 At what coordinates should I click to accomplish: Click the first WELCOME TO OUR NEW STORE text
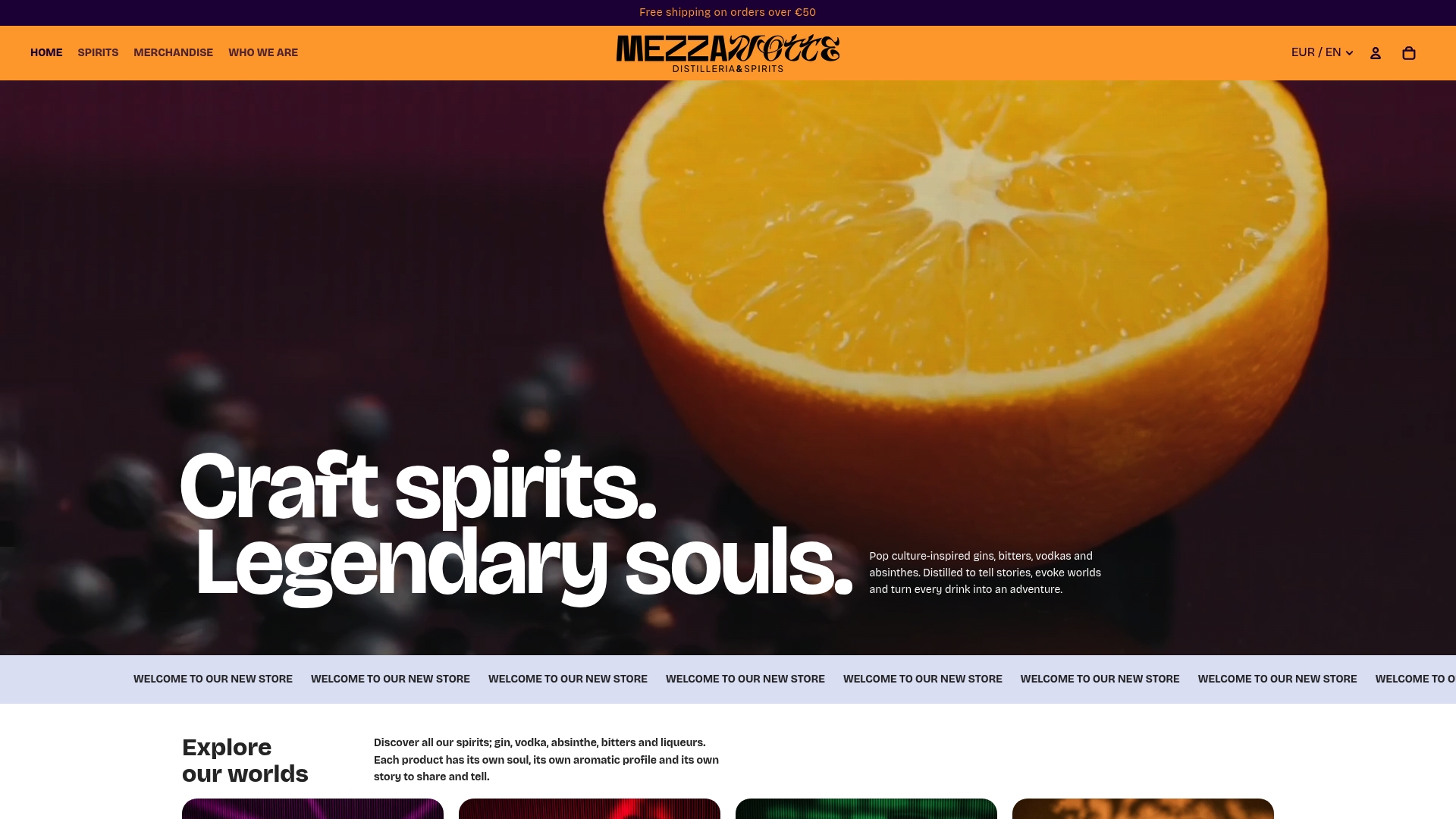213,679
